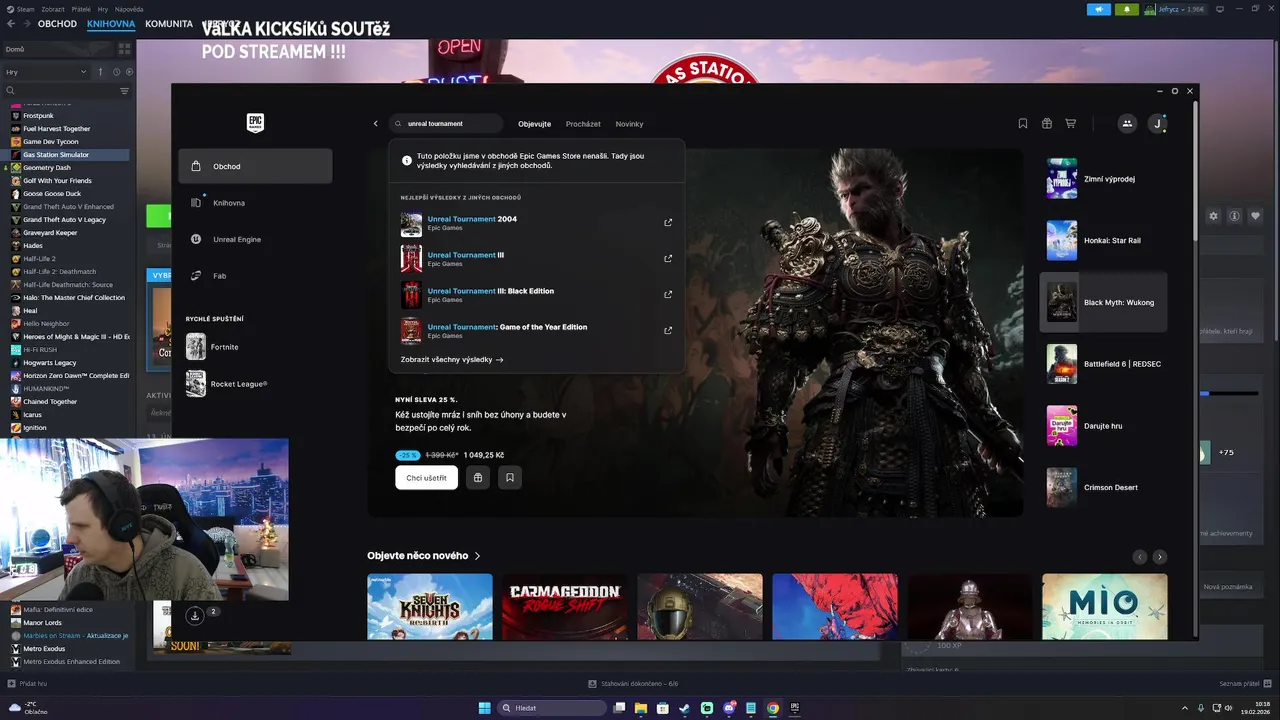The height and width of the screenshot is (720, 1280).
Task: Open Unreal Tournament 2004 search result
Action: (x=535, y=222)
